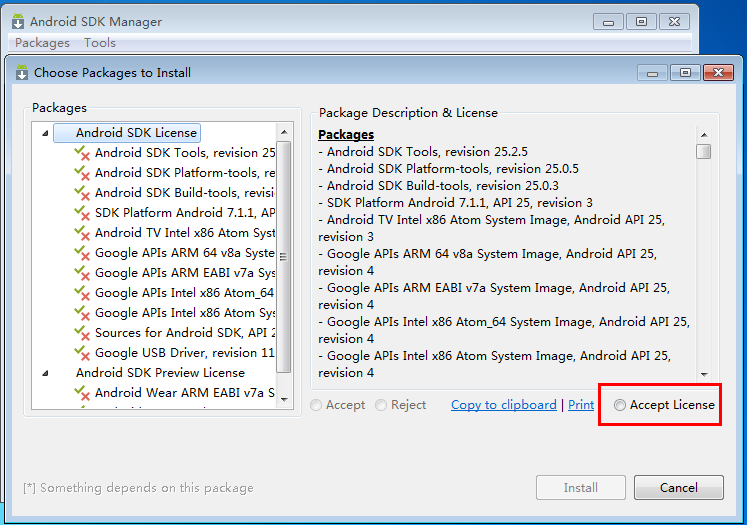Click the SDK Platform-tools package status icon

click(x=82, y=173)
